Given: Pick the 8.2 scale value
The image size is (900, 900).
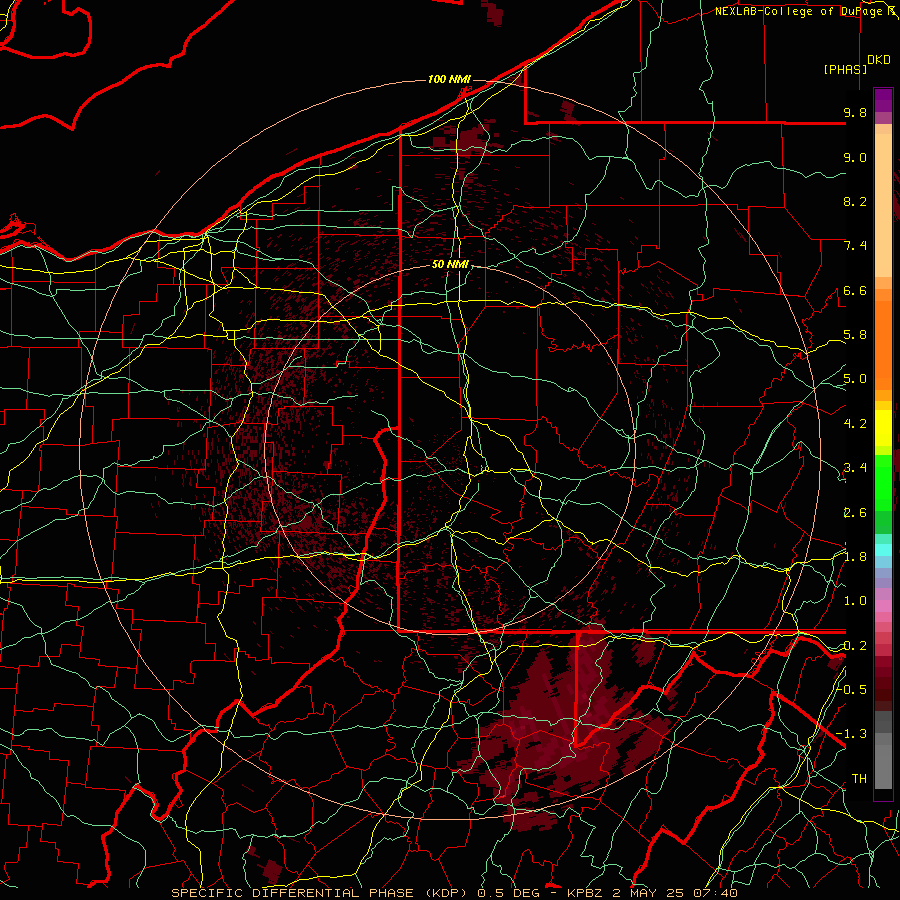Looking at the screenshot, I should coord(855,201).
